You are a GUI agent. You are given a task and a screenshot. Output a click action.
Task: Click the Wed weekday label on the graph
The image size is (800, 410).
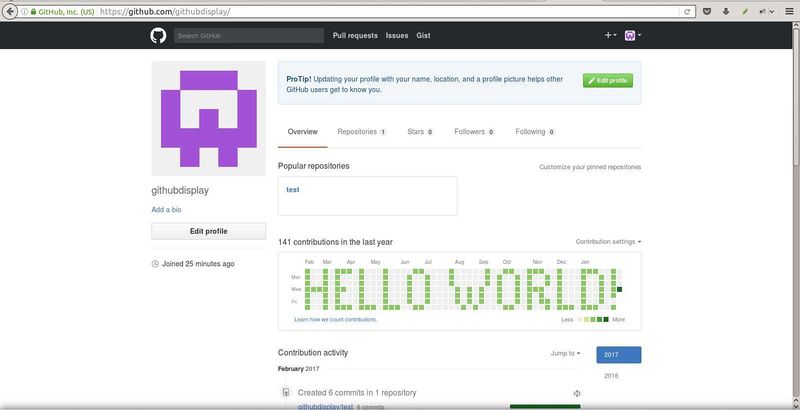[296, 289]
